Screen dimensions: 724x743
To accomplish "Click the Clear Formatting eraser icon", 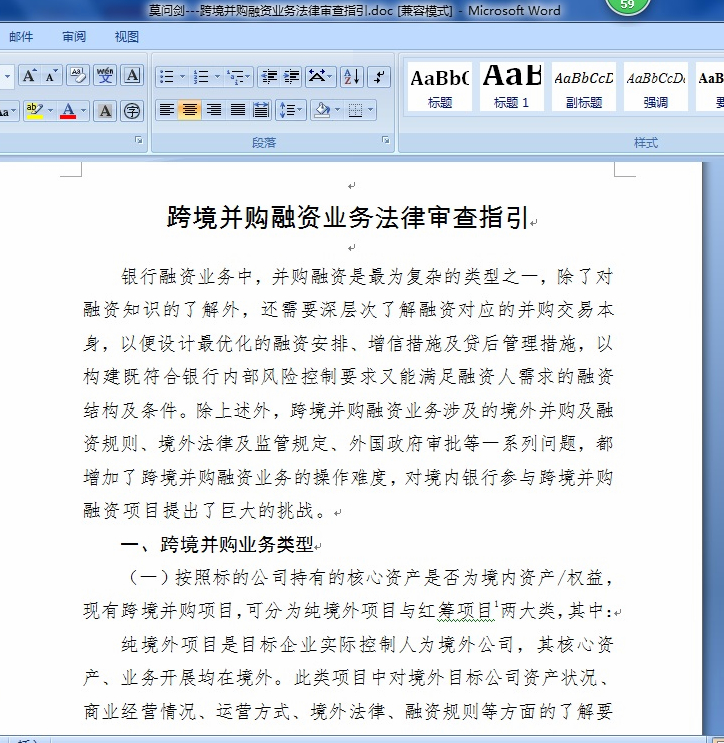I will point(78,76).
